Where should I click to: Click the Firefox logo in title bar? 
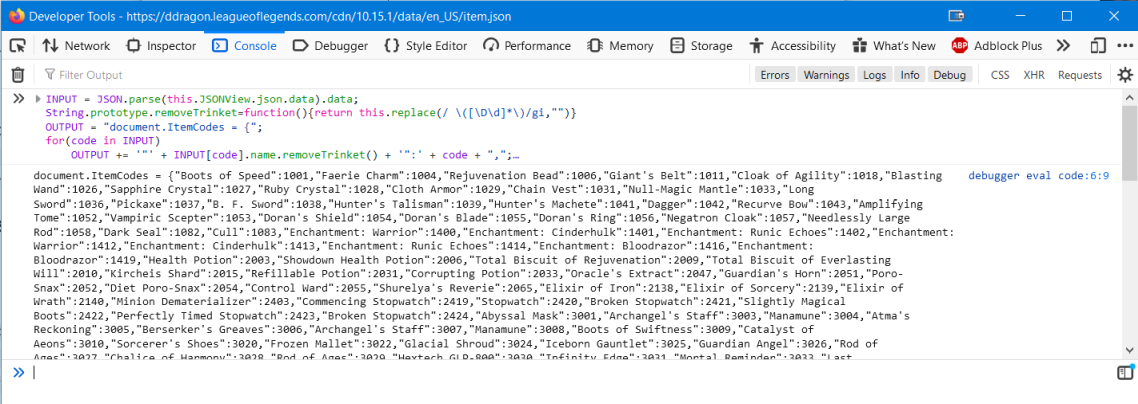[15, 15]
